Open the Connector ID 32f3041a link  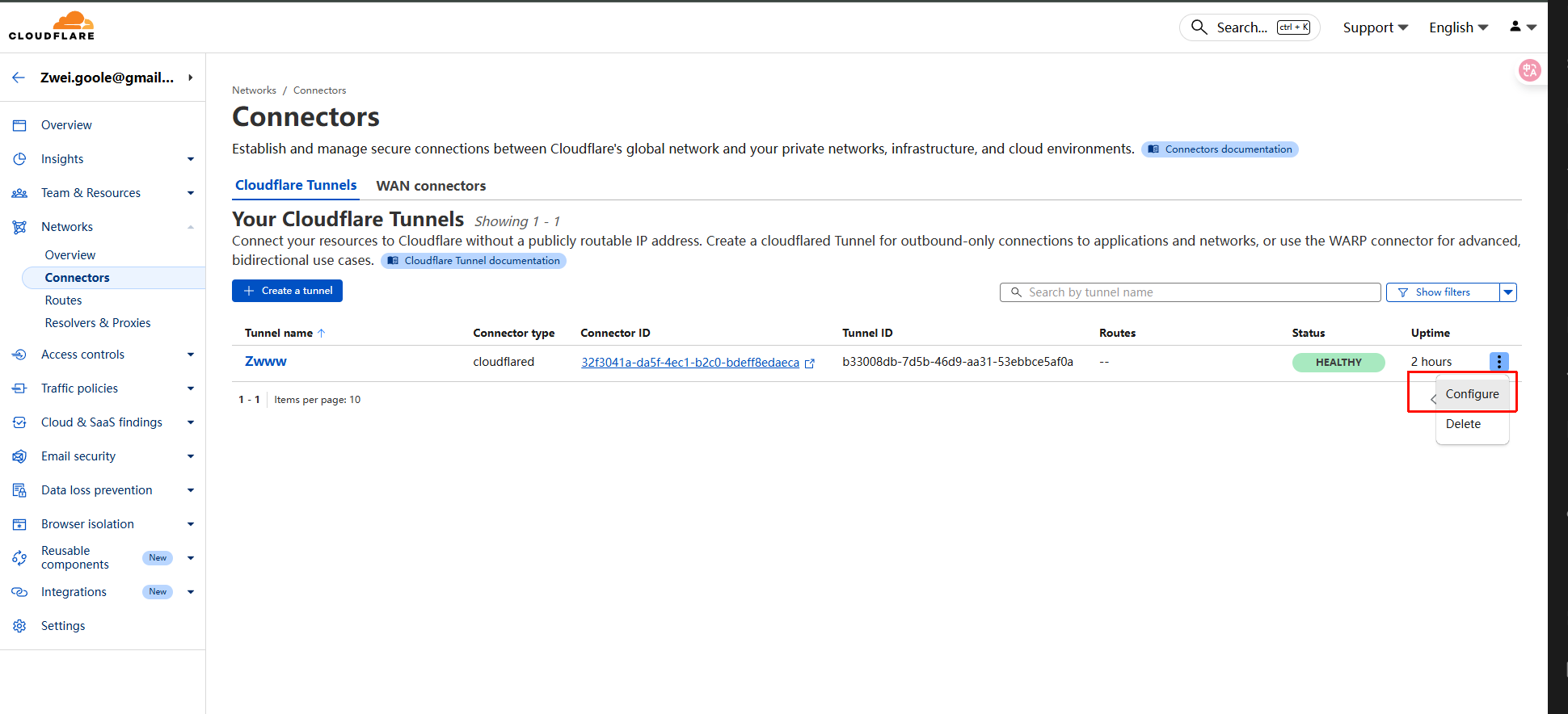coord(690,363)
